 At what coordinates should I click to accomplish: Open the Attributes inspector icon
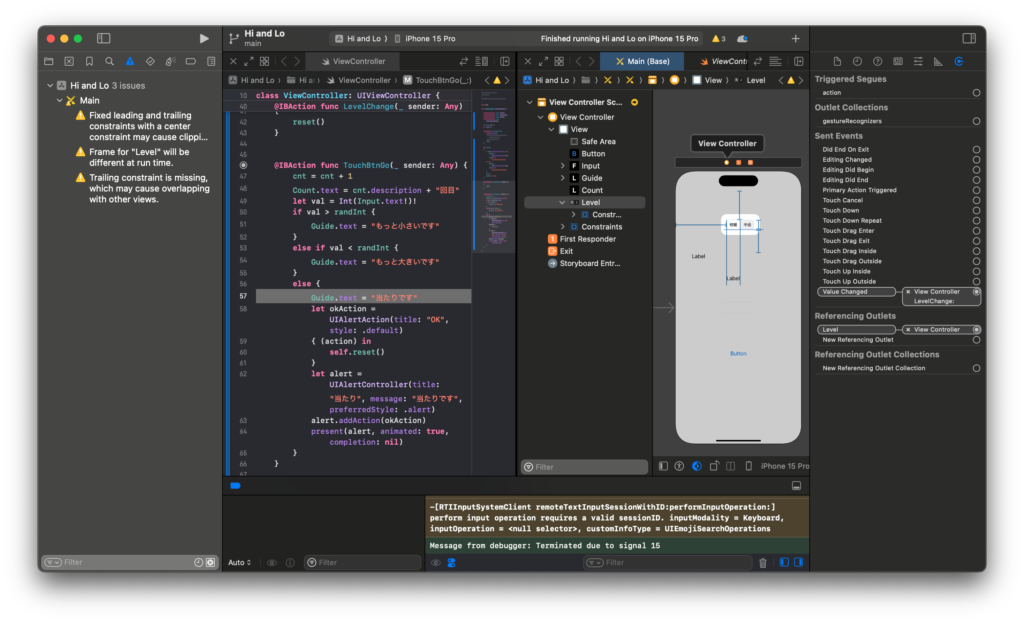coord(917,62)
